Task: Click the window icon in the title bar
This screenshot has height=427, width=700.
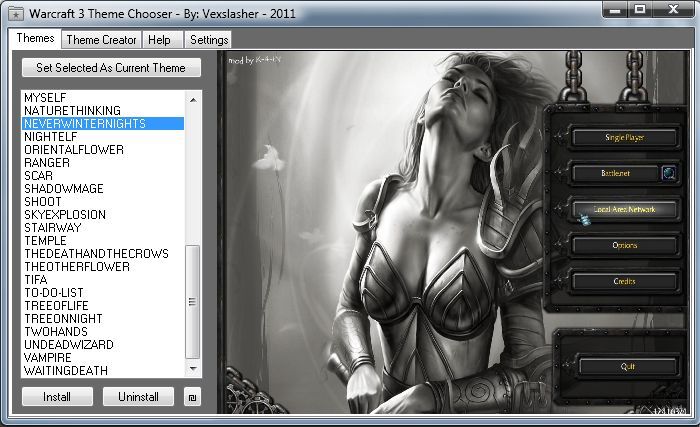Action: tap(16, 14)
